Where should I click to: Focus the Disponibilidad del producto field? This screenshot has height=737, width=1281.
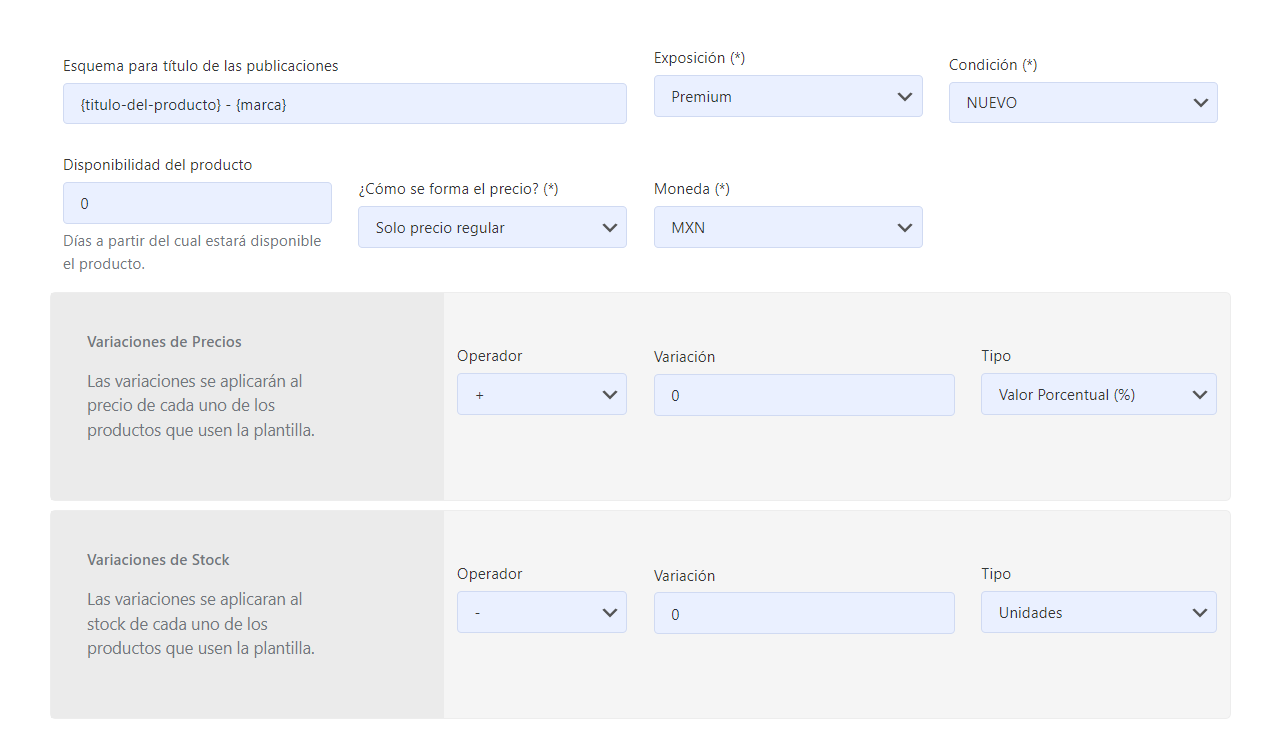coord(197,204)
